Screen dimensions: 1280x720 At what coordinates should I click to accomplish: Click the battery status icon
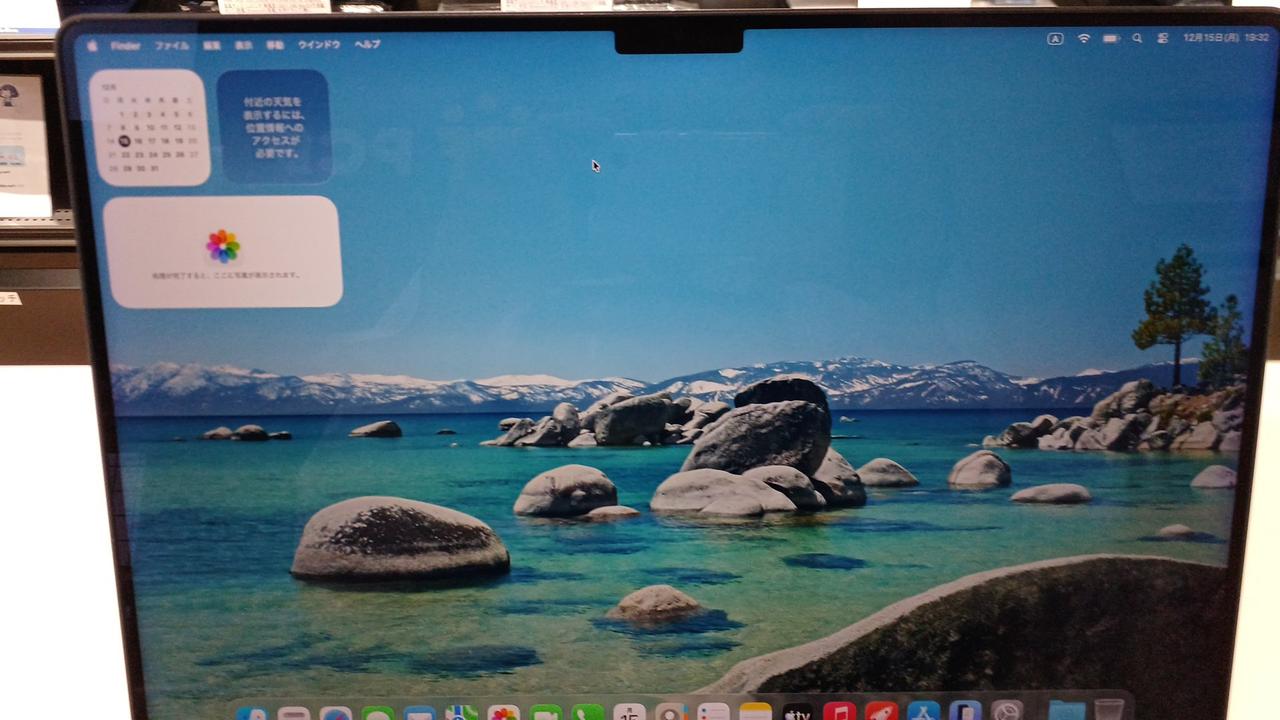click(x=1110, y=38)
